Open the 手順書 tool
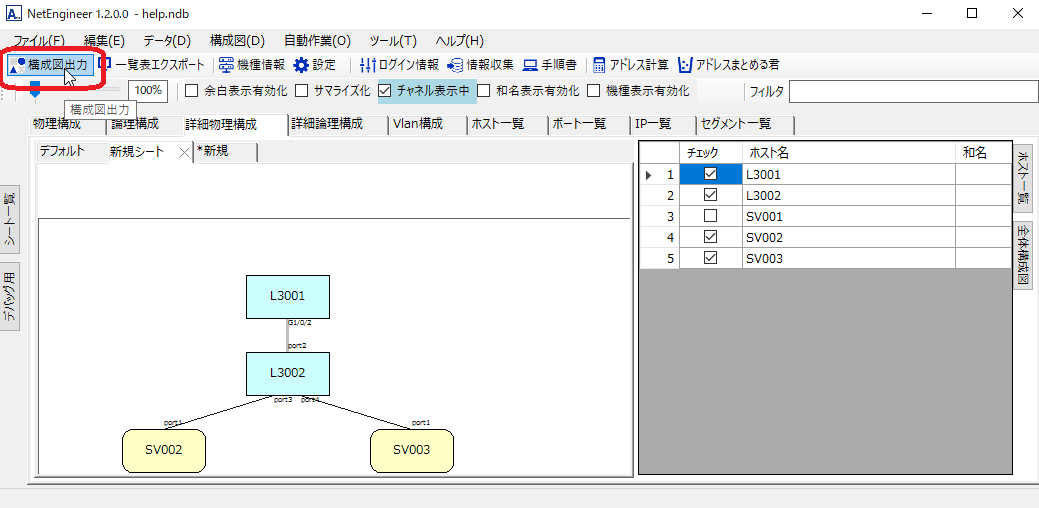The width and height of the screenshot is (1039, 508). (x=550, y=65)
